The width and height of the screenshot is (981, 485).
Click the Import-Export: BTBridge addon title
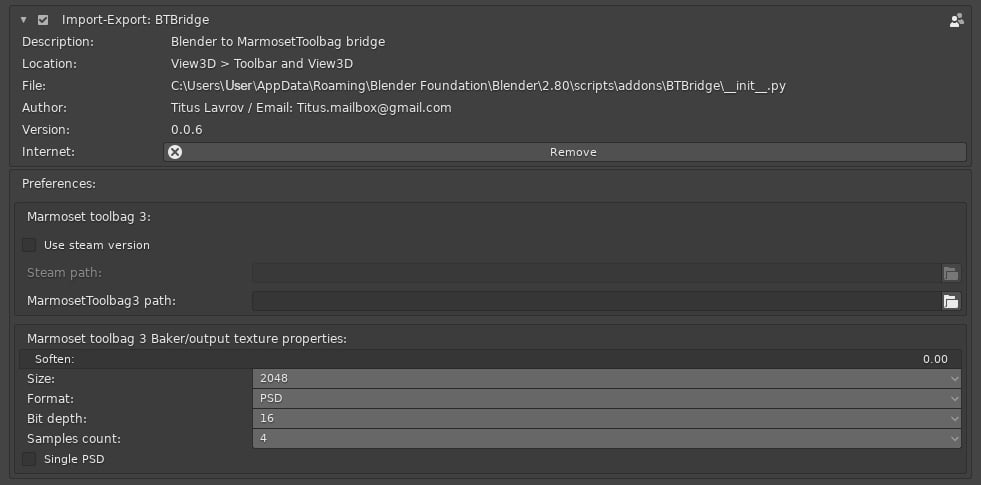pyautogui.click(x=135, y=20)
